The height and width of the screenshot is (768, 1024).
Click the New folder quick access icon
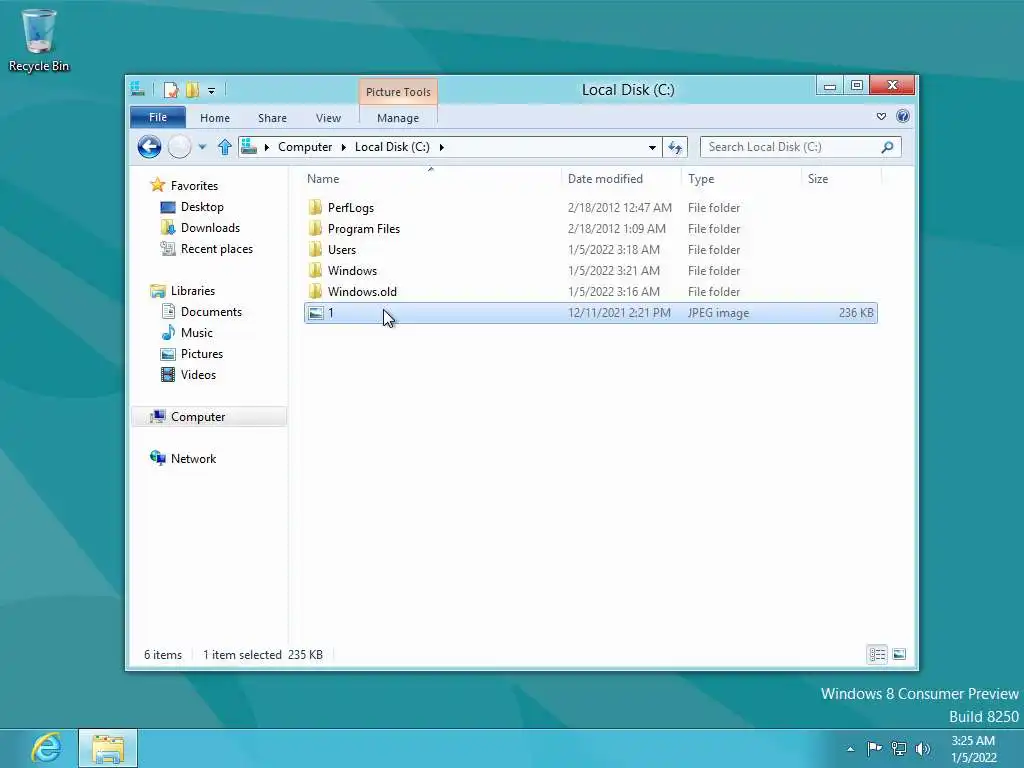[193, 90]
